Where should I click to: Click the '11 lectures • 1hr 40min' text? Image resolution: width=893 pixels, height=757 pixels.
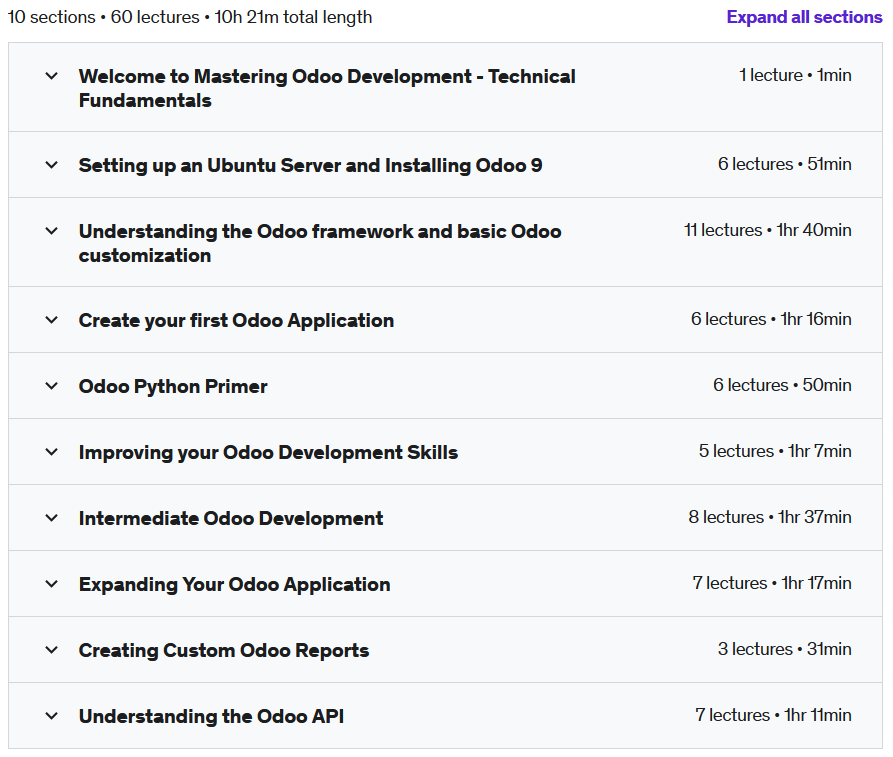click(768, 230)
